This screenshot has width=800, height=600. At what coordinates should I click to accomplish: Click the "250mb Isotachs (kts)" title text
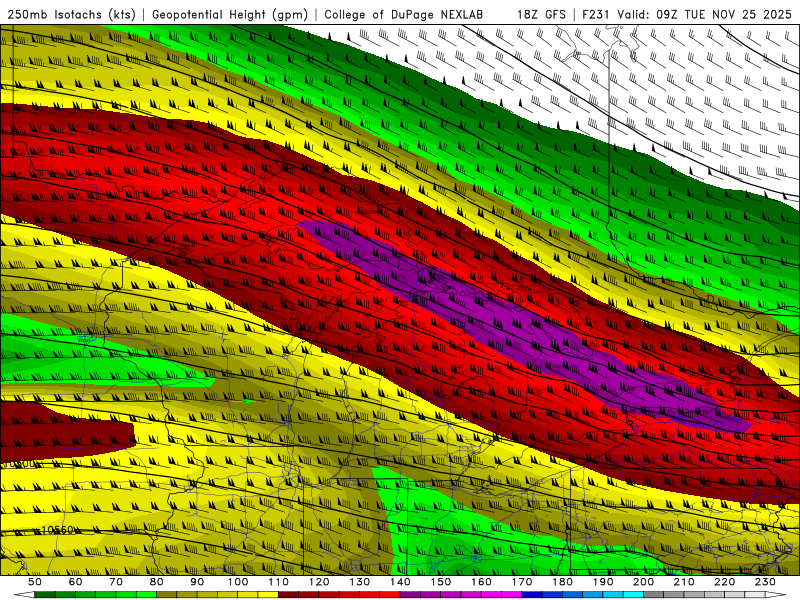click(x=71, y=14)
